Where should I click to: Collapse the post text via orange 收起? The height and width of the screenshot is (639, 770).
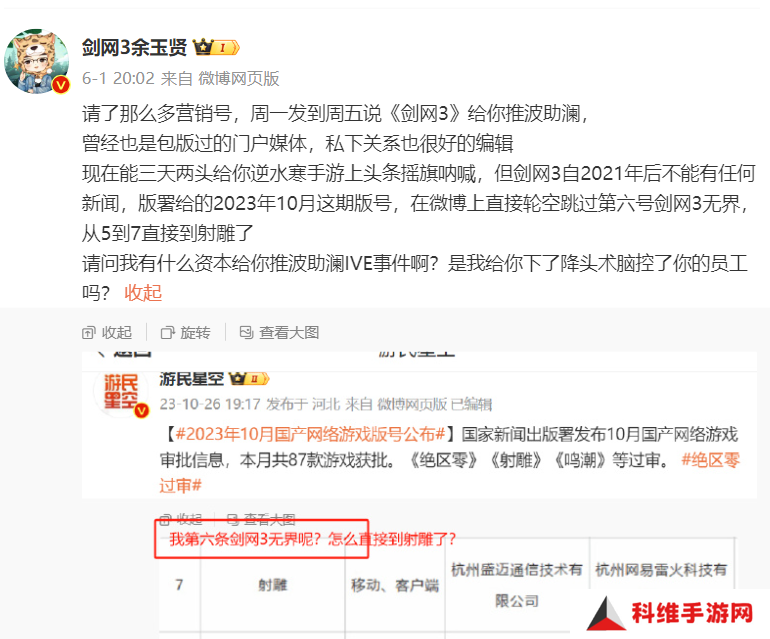pyautogui.click(x=143, y=293)
